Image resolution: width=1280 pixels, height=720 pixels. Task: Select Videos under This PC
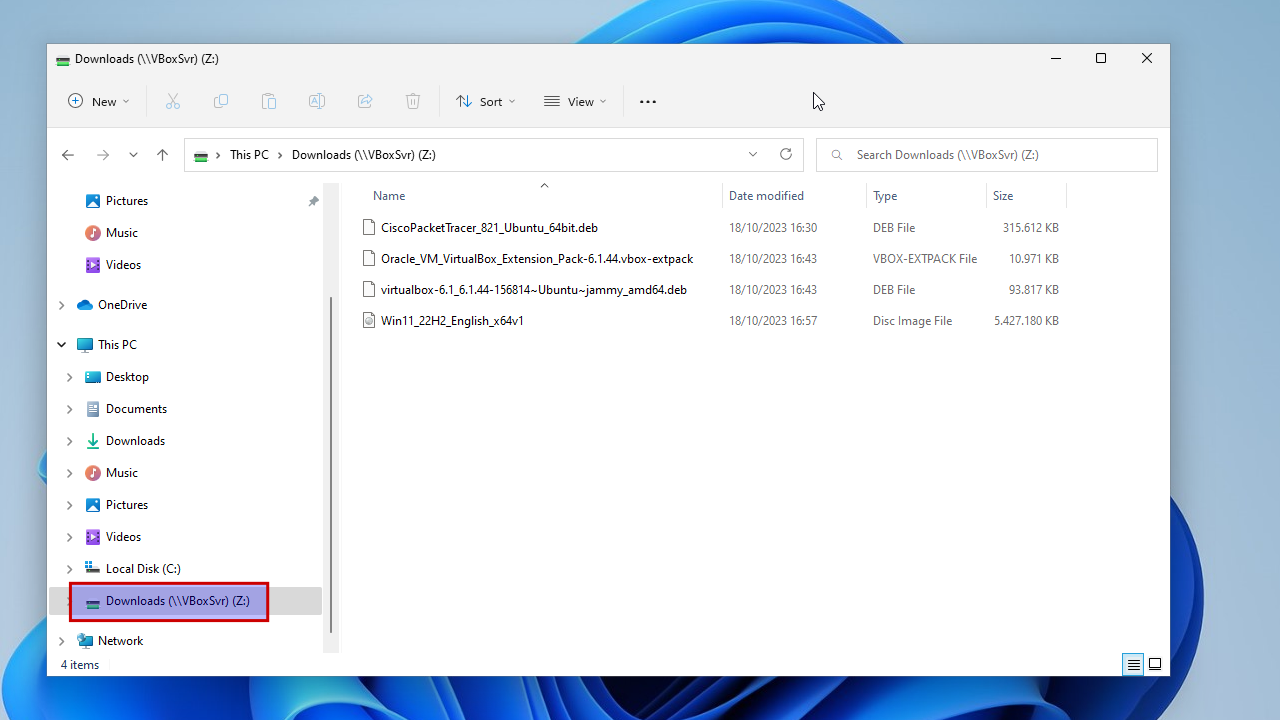coord(123,537)
